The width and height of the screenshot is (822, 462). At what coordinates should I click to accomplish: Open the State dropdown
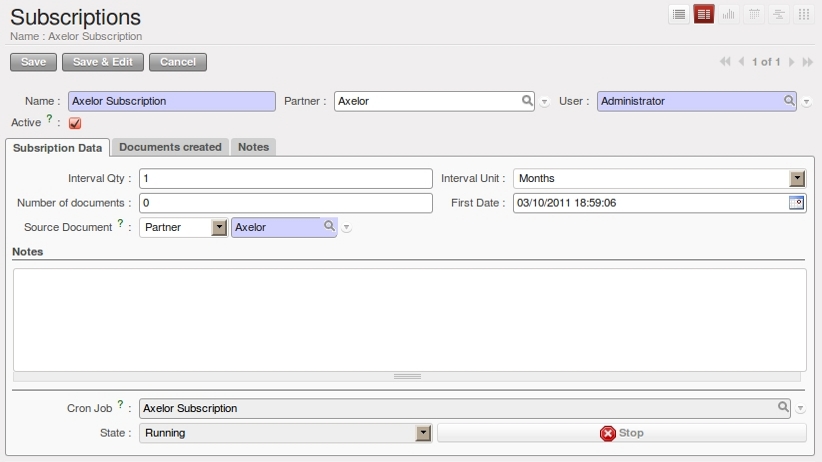click(423, 433)
